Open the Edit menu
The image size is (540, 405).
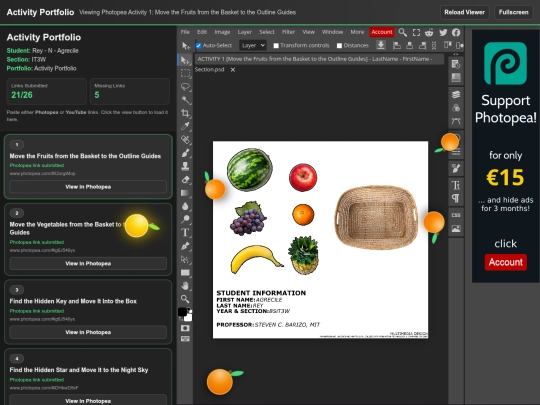[x=202, y=32]
